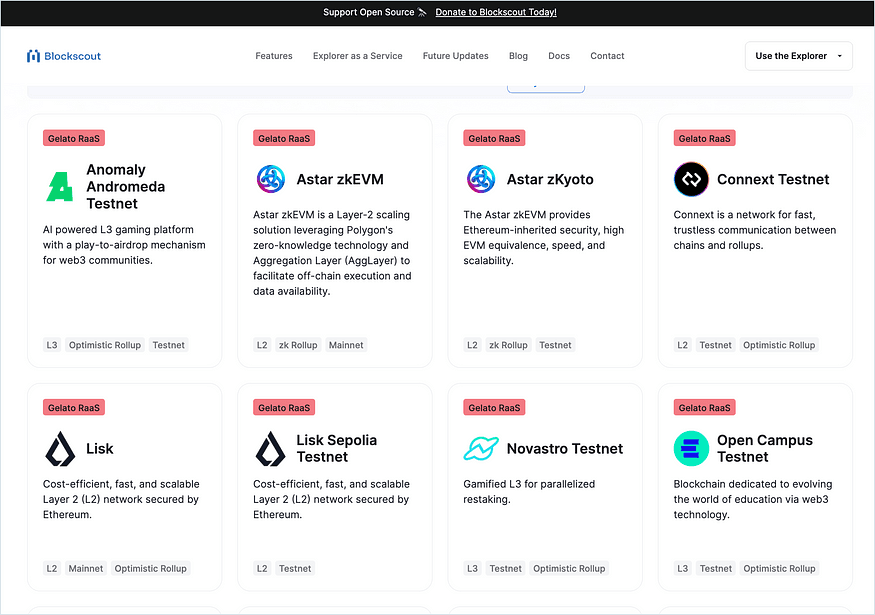Open the Lisk title

pos(100,449)
